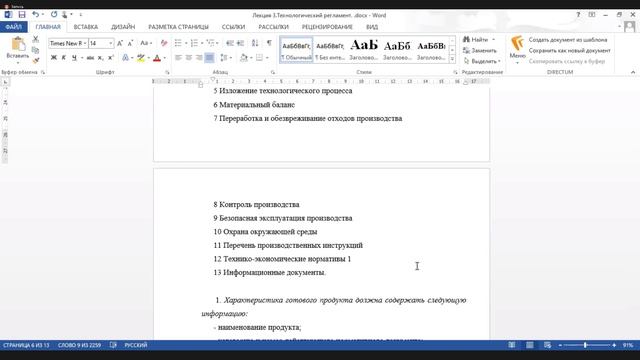Copy selection with the copy icon
640x360 pixels.
36,50
